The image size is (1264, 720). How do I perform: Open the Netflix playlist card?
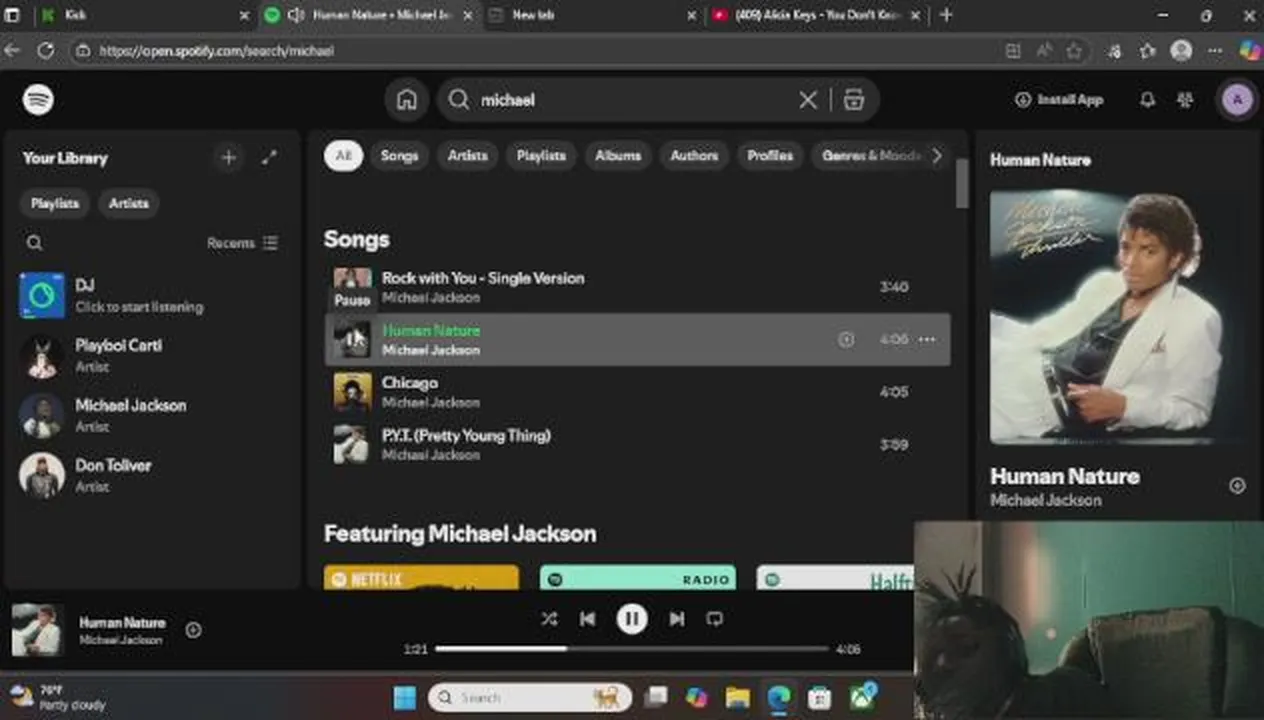421,577
